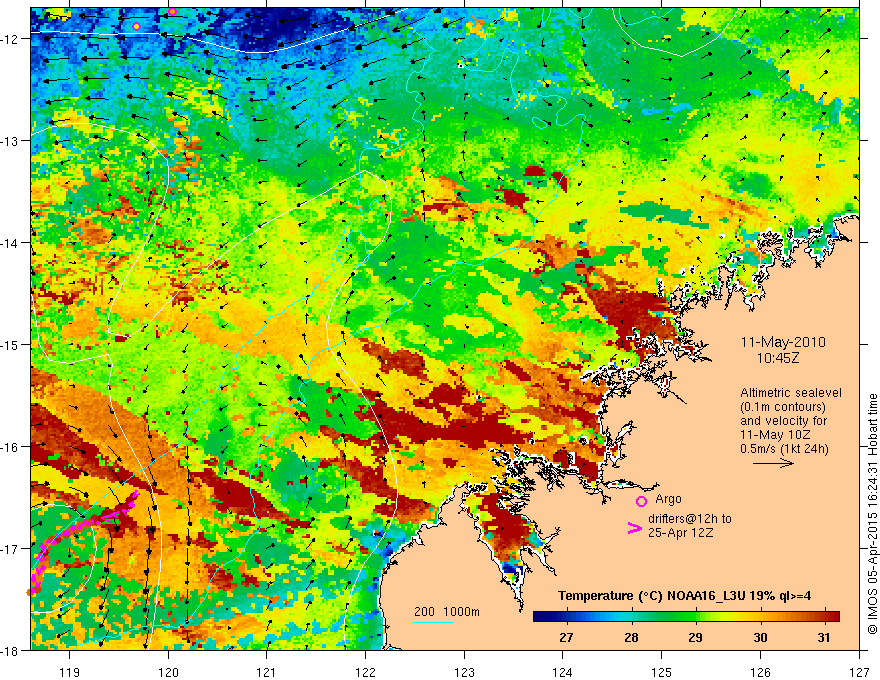Click the magenta drifters arrowhead legend symbol

click(x=634, y=528)
